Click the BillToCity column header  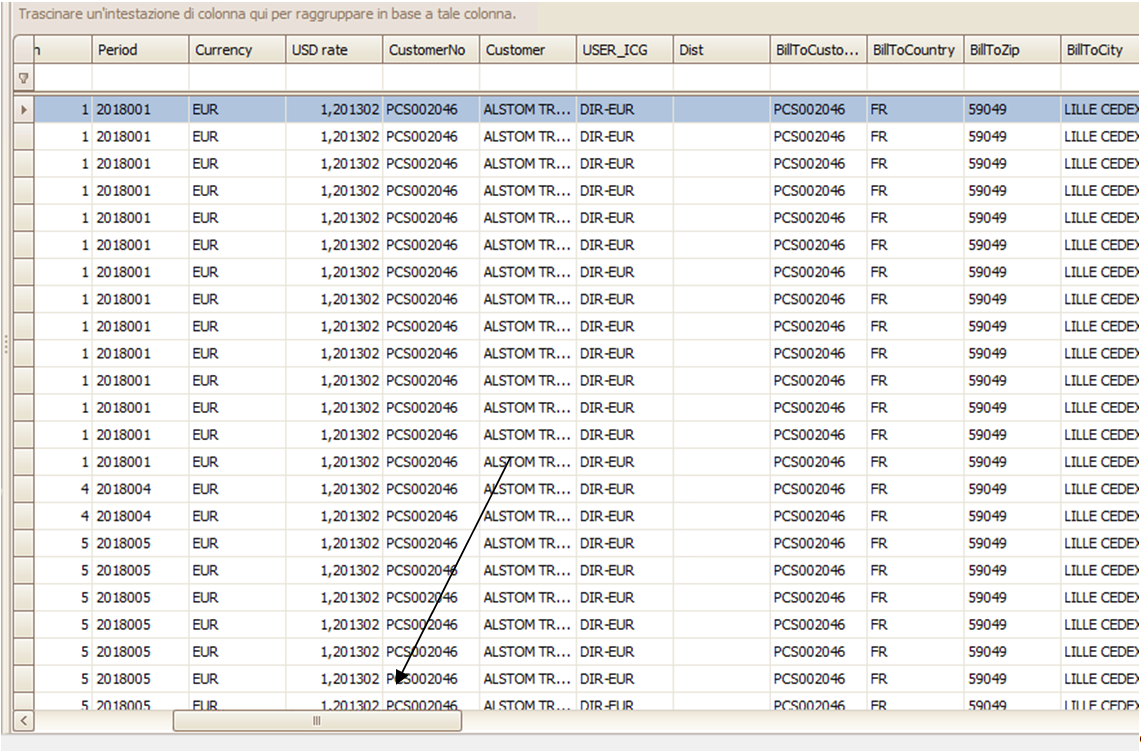click(x=1098, y=50)
